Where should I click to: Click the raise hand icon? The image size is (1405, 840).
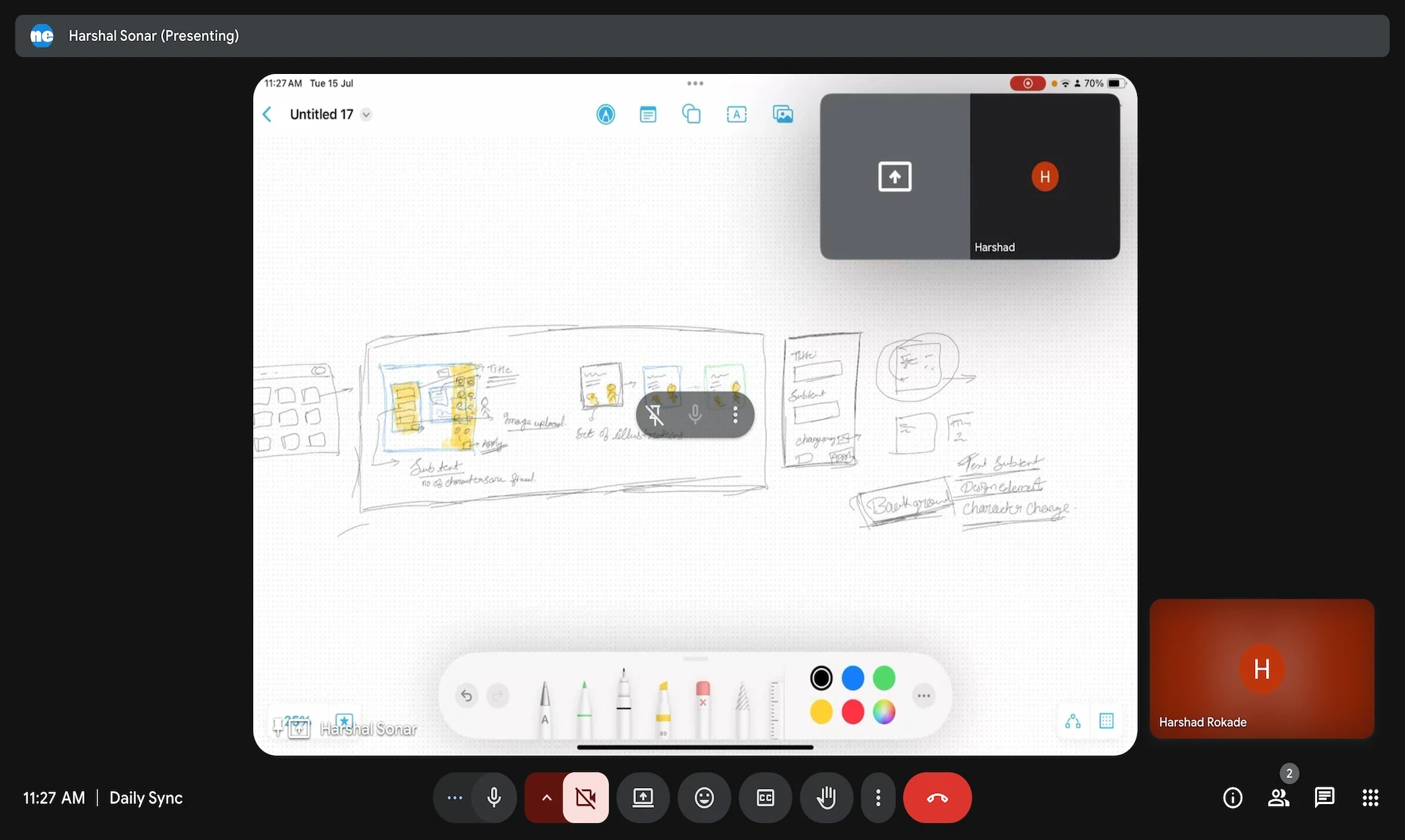point(826,798)
